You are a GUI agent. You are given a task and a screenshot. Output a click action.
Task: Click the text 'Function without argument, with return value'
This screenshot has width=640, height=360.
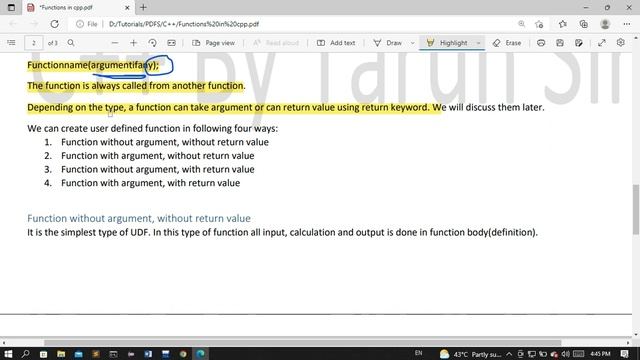point(158,169)
